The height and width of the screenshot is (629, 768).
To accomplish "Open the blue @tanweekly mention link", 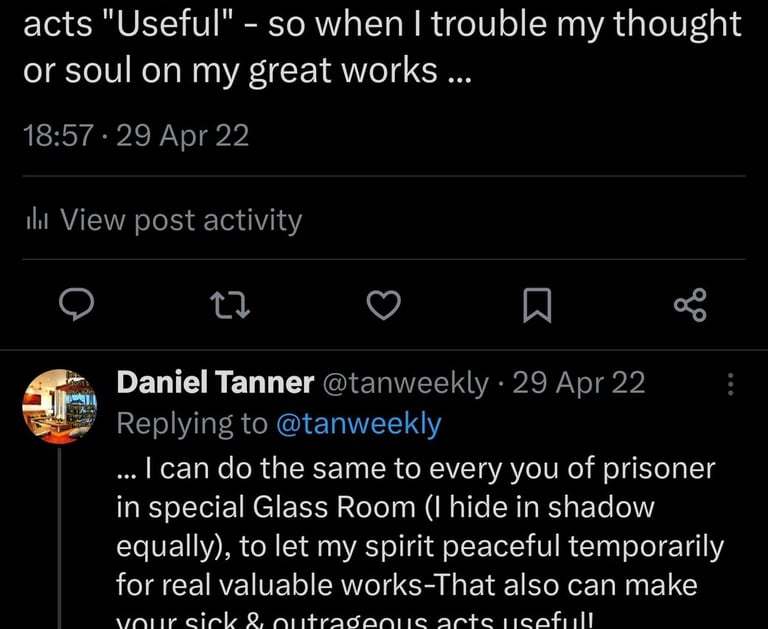I will pyautogui.click(x=358, y=424).
